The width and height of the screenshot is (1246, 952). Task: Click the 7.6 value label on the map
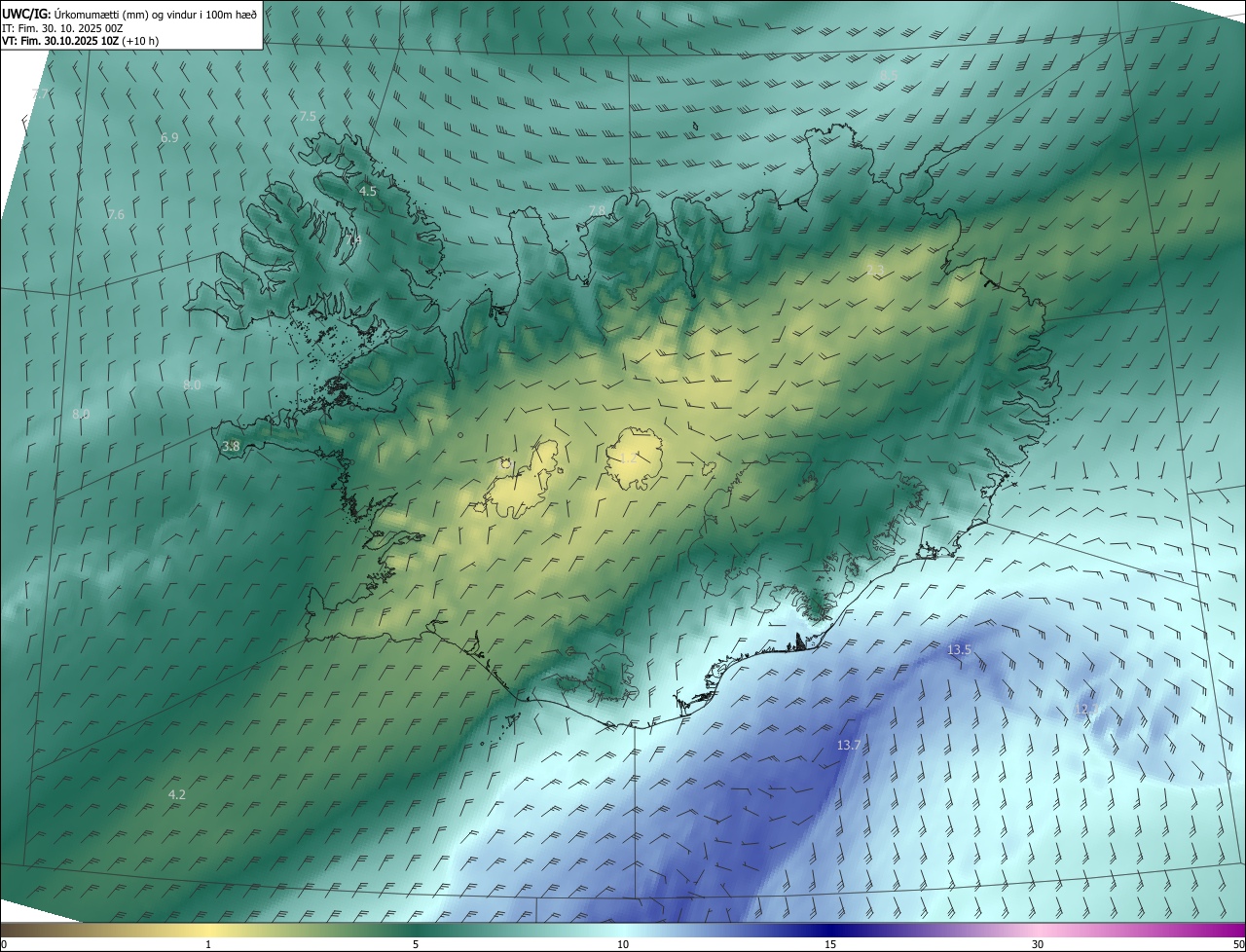[x=116, y=214]
